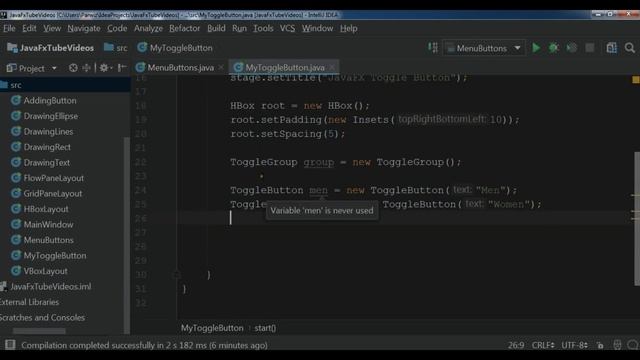This screenshot has height=360, width=640.
Task: Open the Tools menu
Action: (263, 28)
